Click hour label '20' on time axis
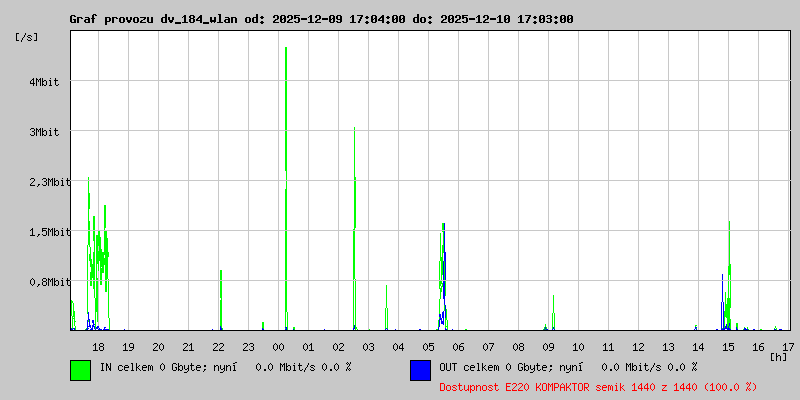Image resolution: width=800 pixels, height=400 pixels. click(x=158, y=347)
